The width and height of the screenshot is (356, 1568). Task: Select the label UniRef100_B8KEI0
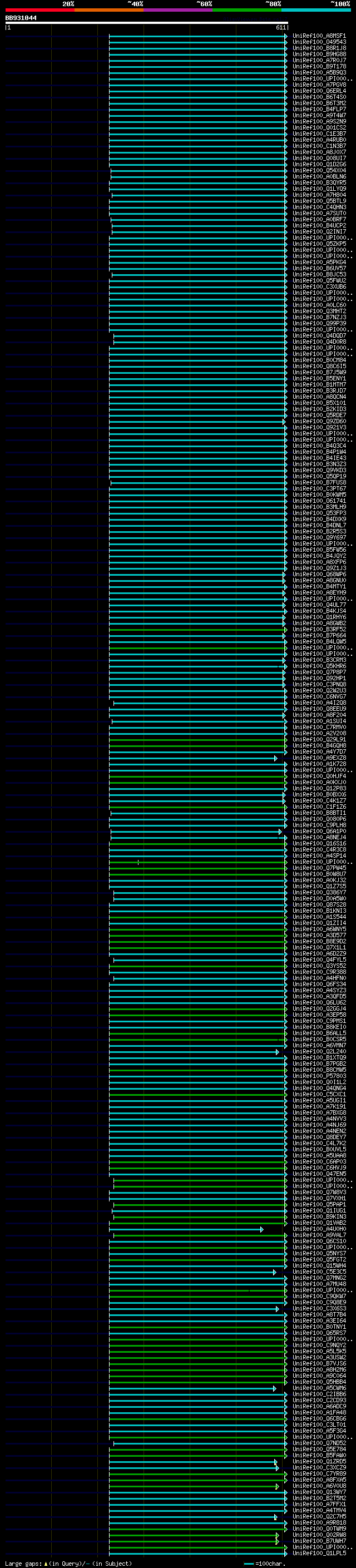[319, 1027]
